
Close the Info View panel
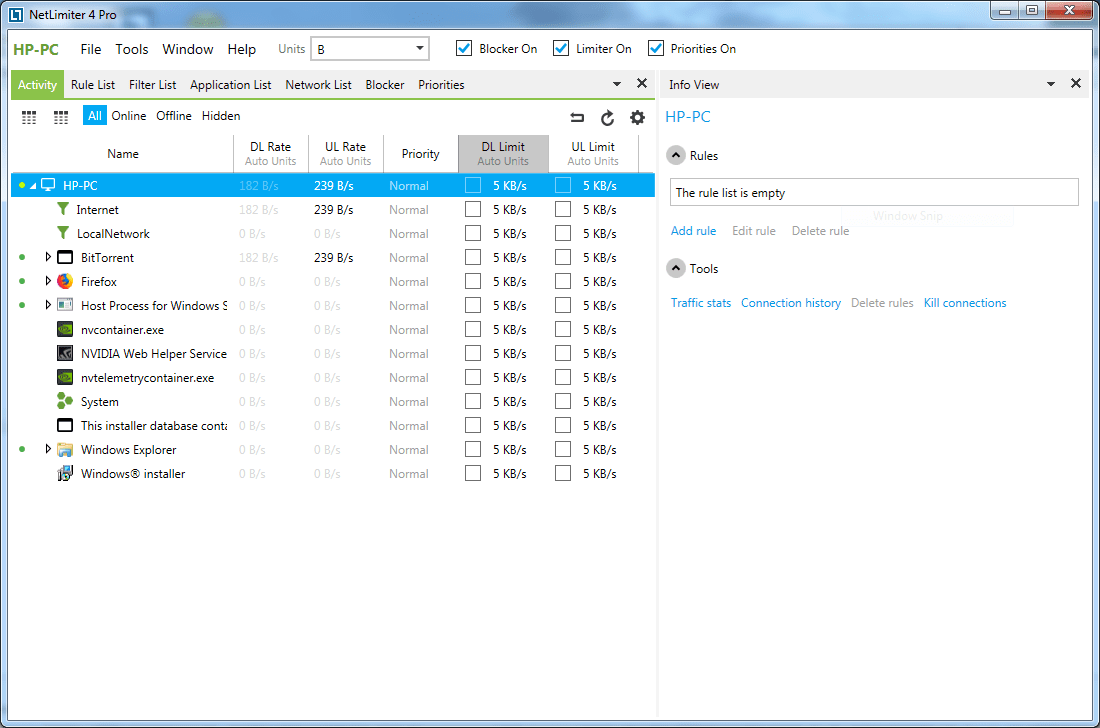tap(1075, 83)
